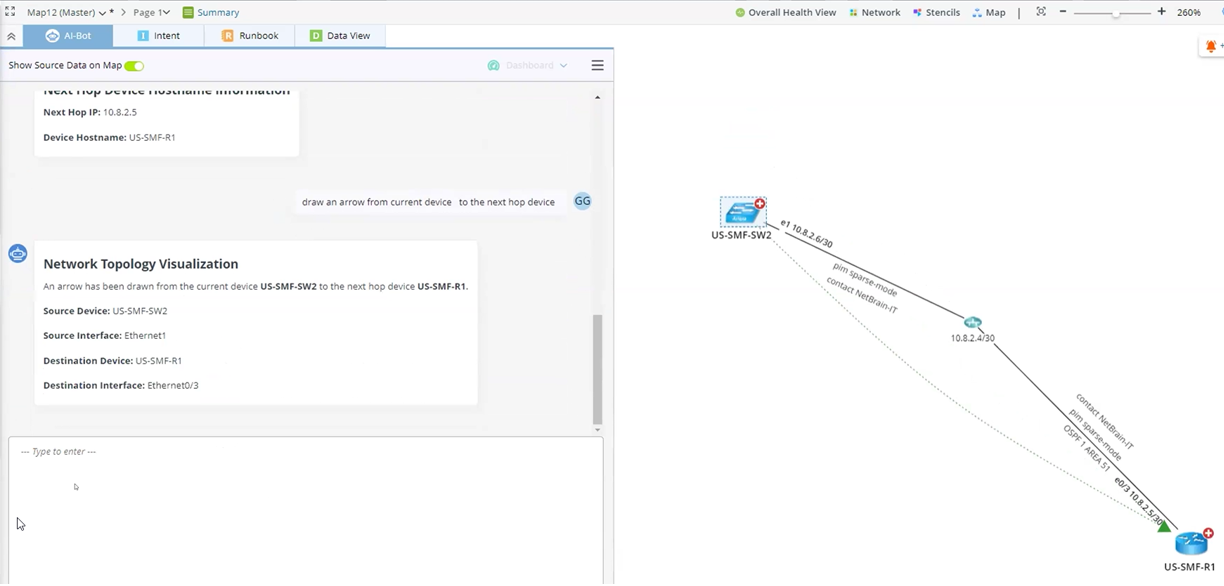Click the US-SMF-SW2 map label

pos(741,236)
